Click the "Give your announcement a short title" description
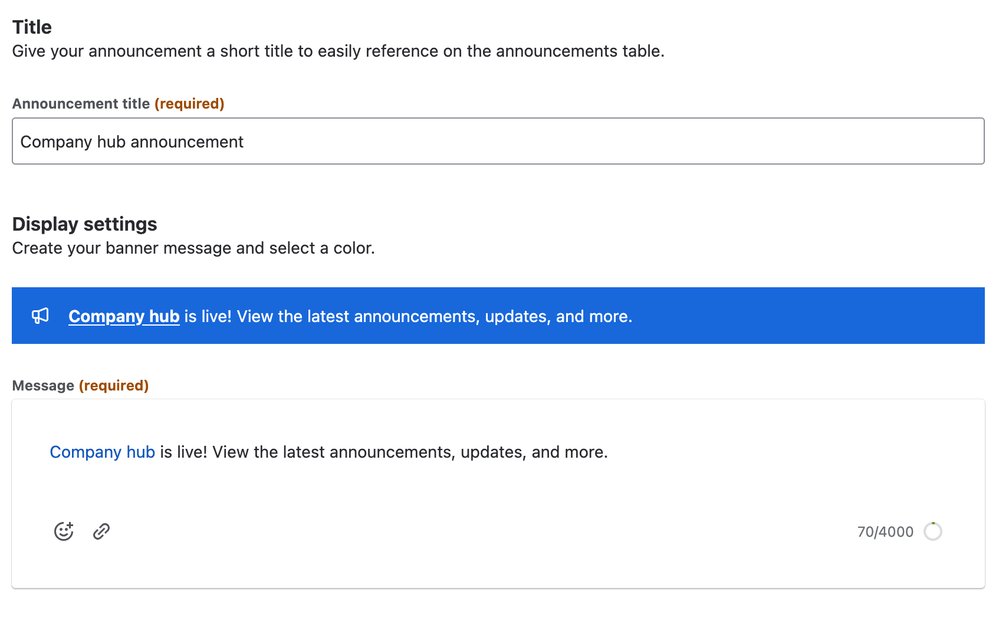The image size is (999, 617). 338,51
